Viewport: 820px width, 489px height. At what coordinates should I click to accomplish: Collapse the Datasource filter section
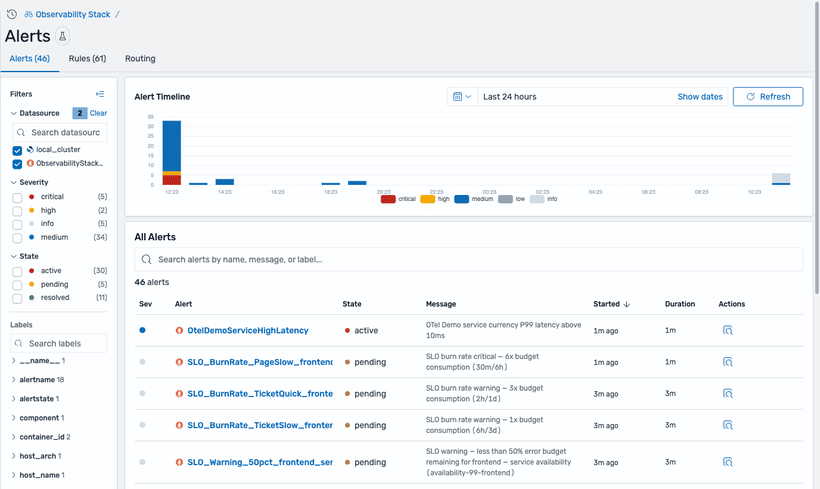[14, 113]
